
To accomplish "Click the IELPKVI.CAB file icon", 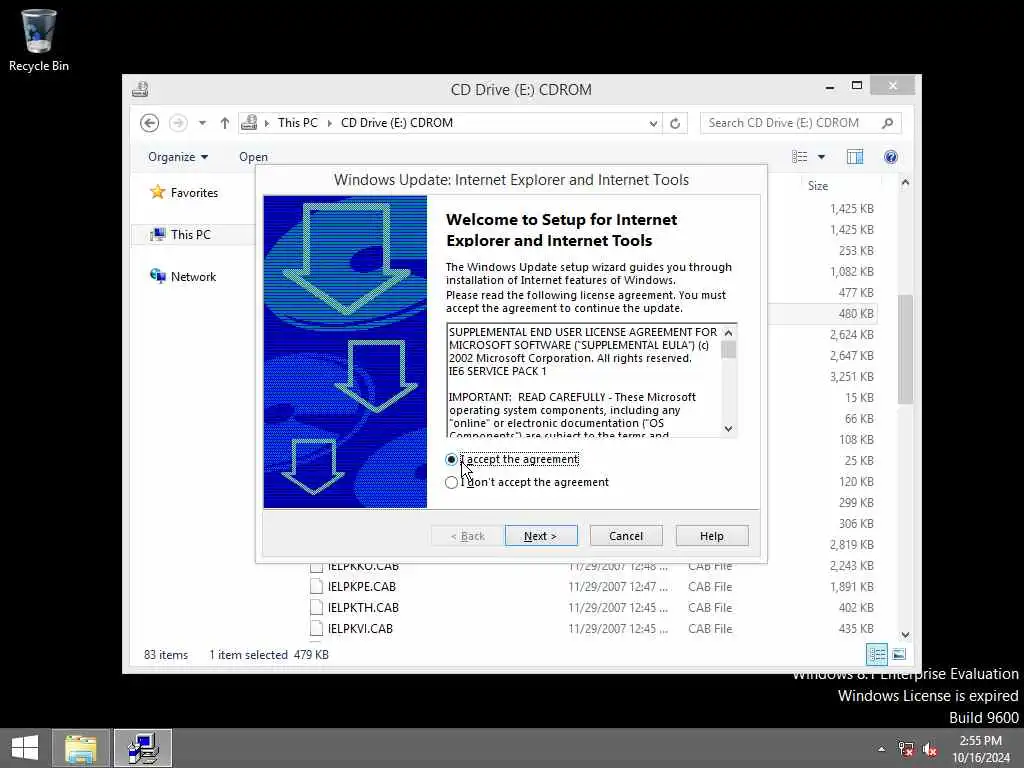I will tap(317, 628).
